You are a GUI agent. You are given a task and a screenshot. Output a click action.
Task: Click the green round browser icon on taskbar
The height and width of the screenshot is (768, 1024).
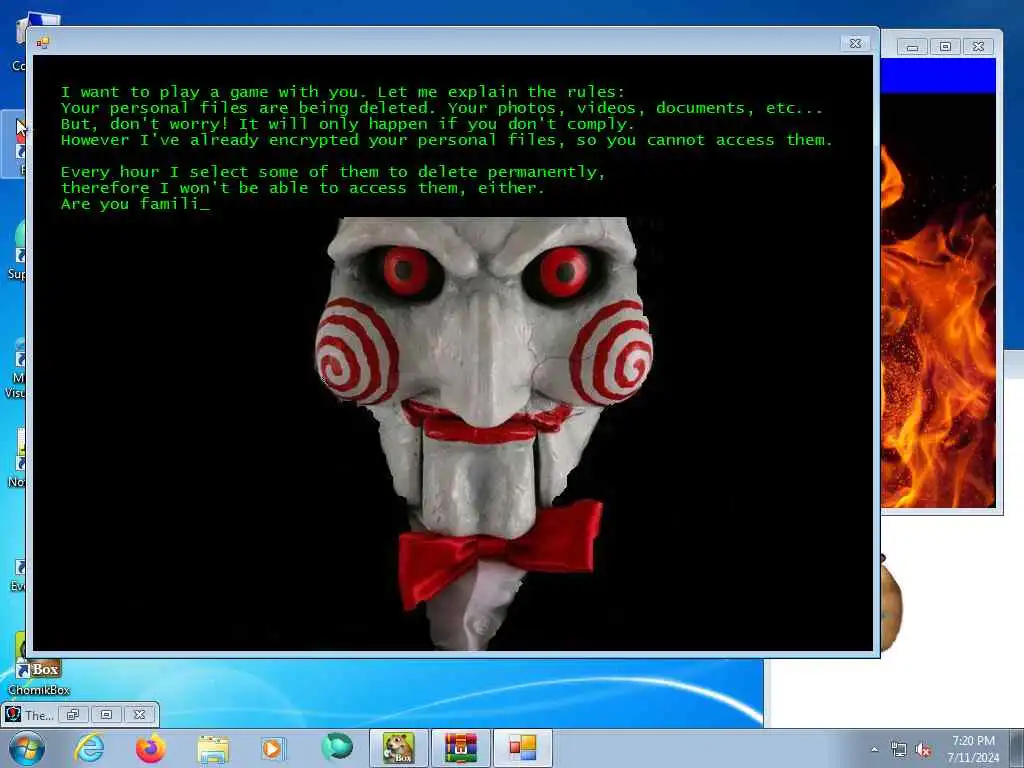pyautogui.click(x=336, y=747)
